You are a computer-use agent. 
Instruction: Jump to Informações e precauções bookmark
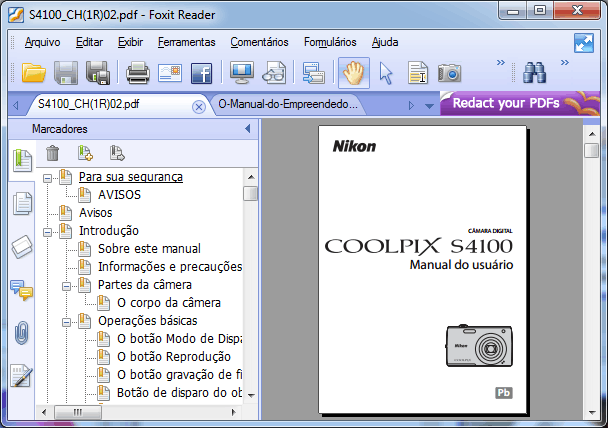click(170, 267)
